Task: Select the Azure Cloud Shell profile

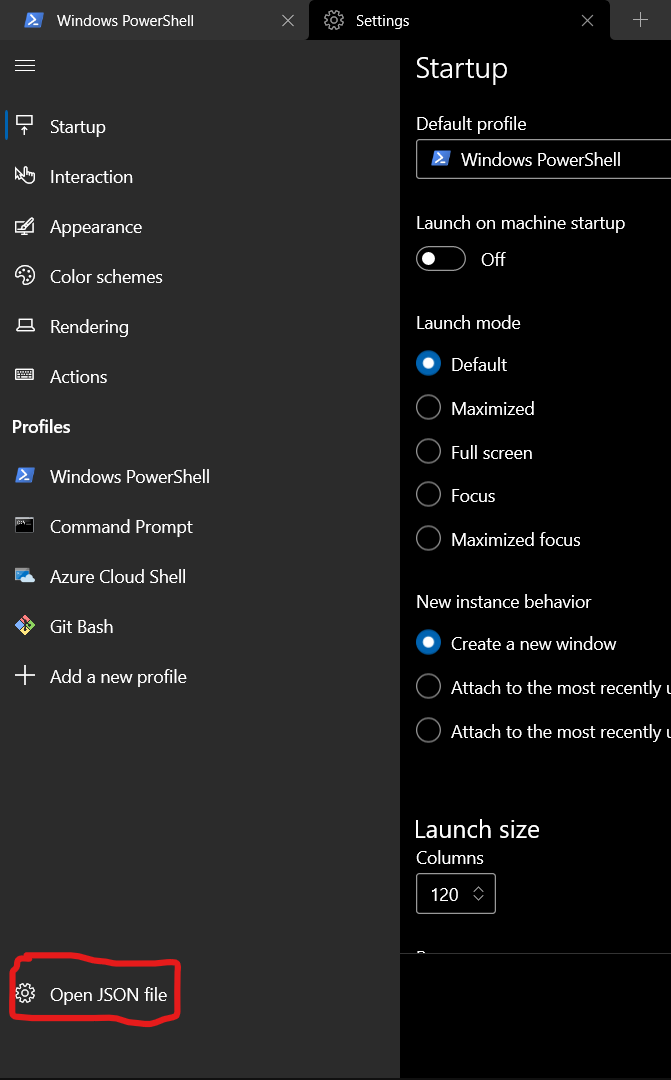Action: (117, 577)
